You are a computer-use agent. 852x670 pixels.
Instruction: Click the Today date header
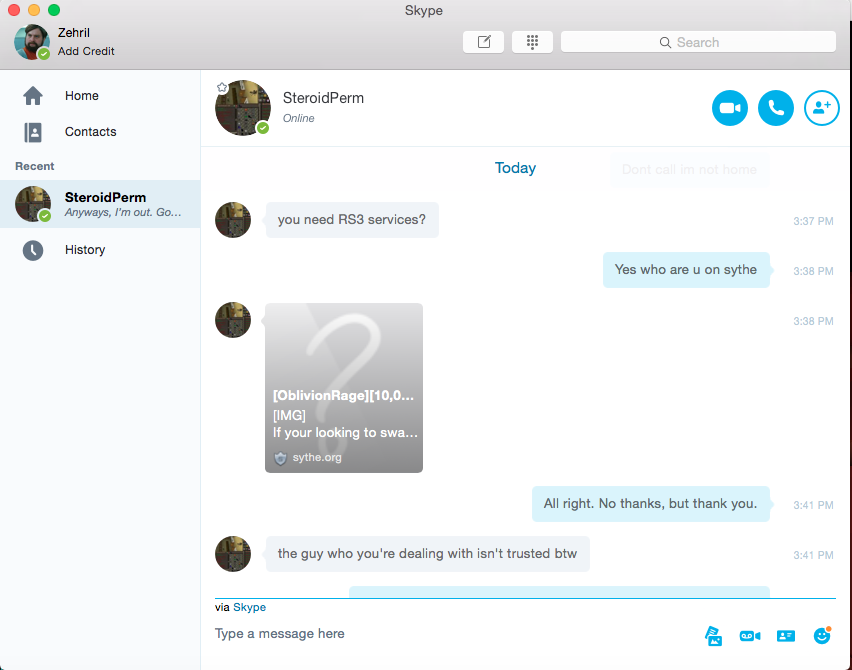coord(515,168)
